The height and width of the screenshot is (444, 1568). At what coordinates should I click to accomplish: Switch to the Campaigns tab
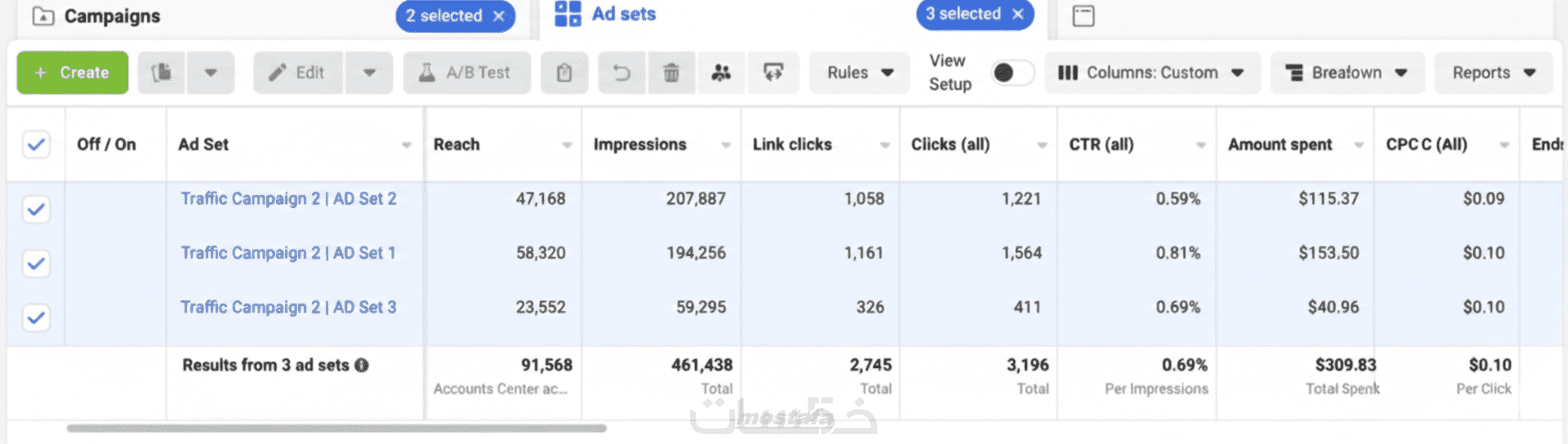[x=112, y=16]
